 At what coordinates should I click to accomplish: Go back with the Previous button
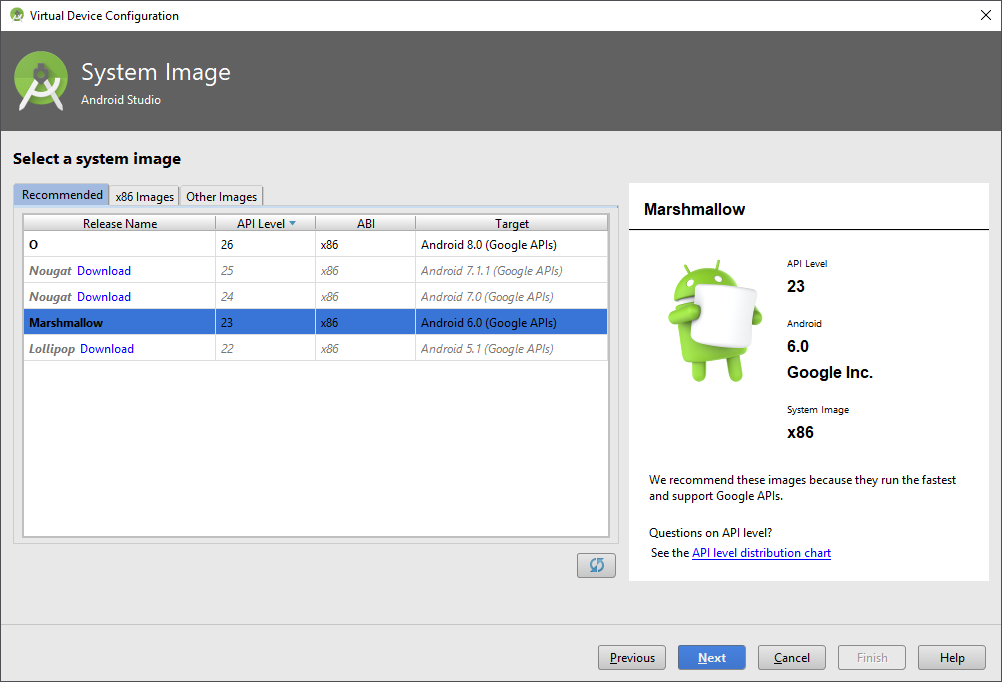[x=632, y=658]
